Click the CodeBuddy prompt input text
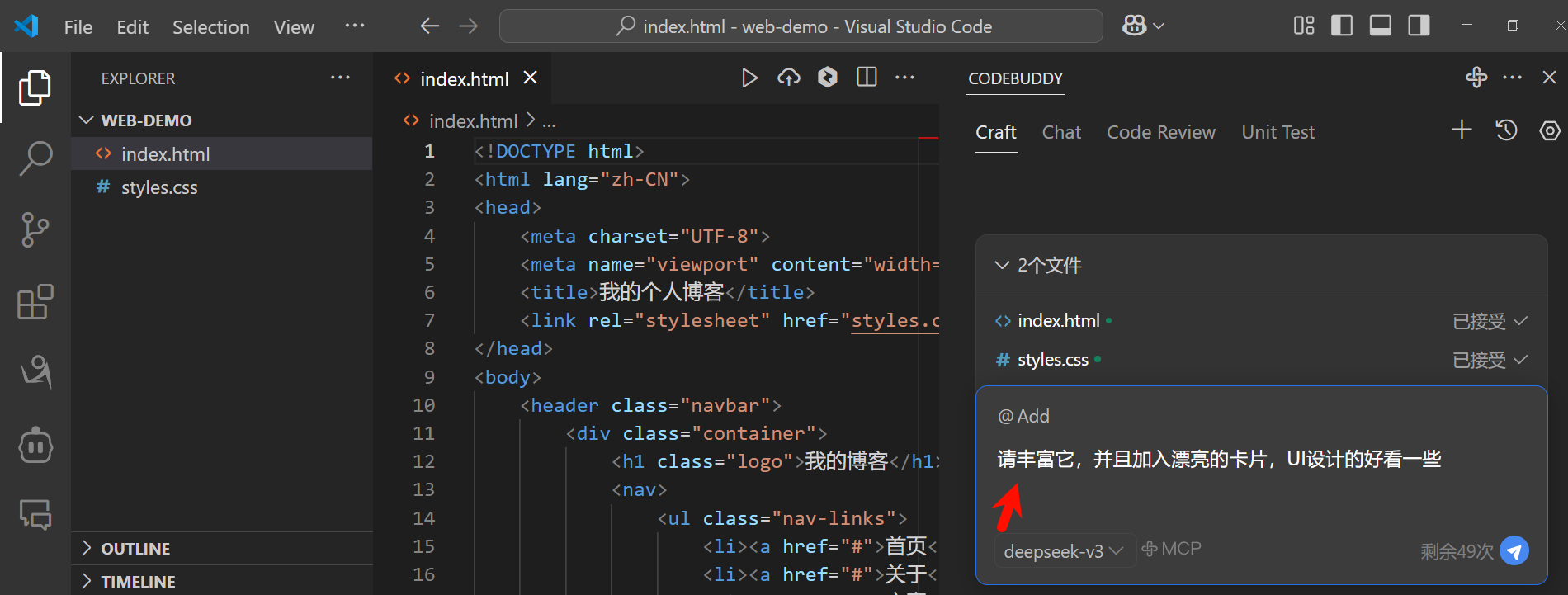The width and height of the screenshot is (1568, 595). [1218, 460]
